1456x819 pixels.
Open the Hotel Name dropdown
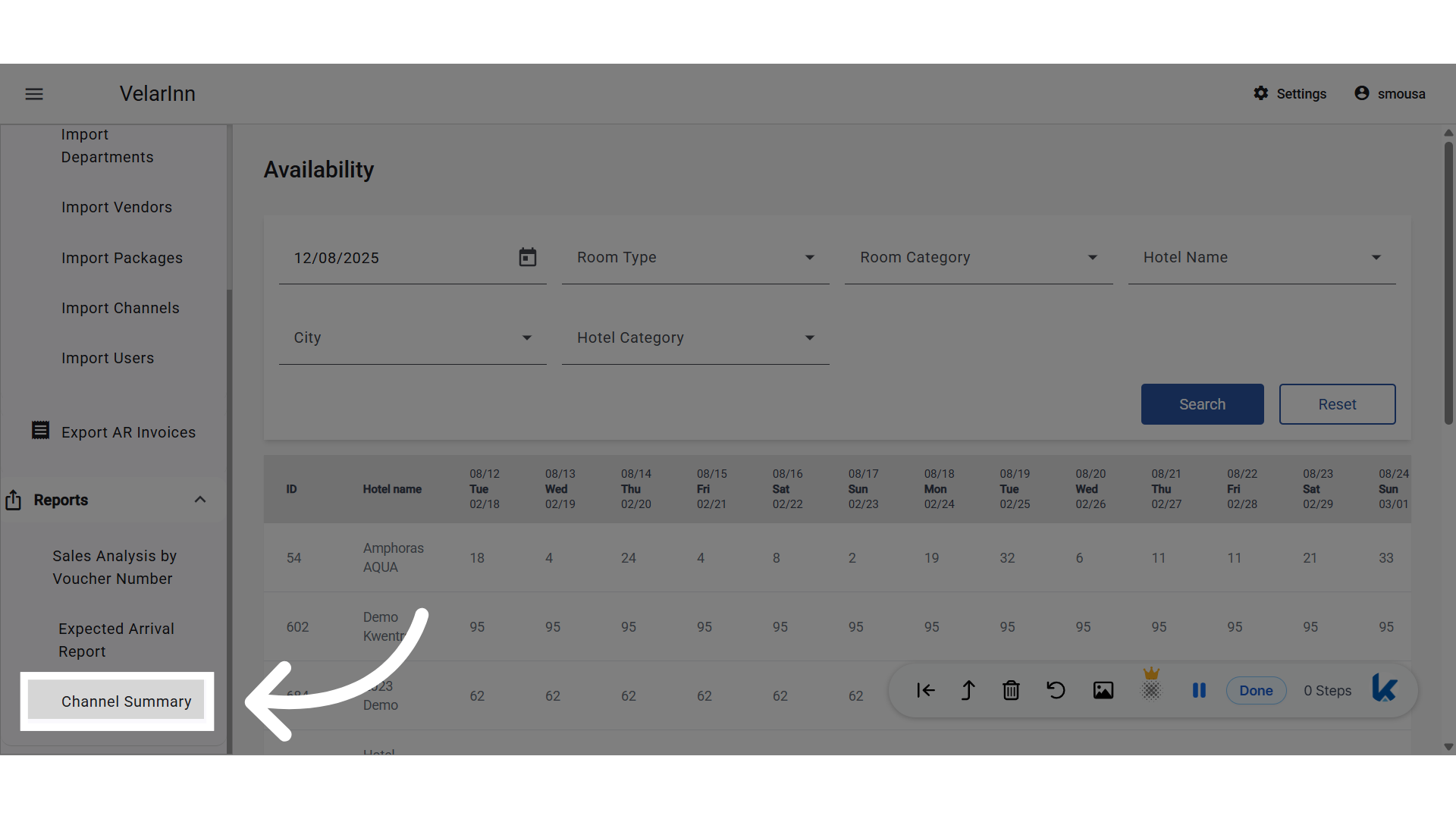click(1262, 258)
